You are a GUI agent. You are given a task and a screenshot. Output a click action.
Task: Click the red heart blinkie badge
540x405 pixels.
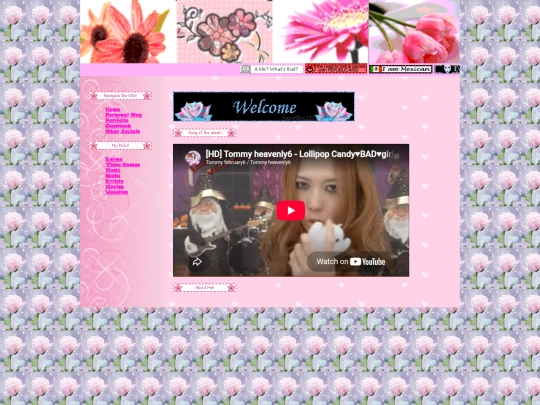(x=336, y=68)
